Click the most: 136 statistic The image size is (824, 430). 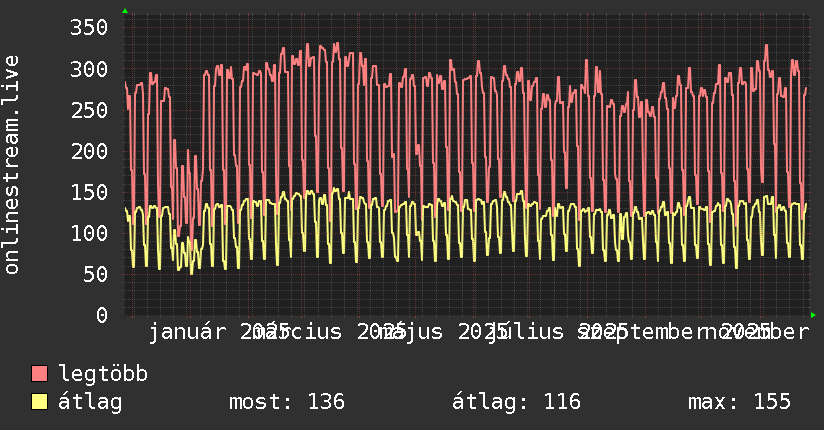(287, 402)
